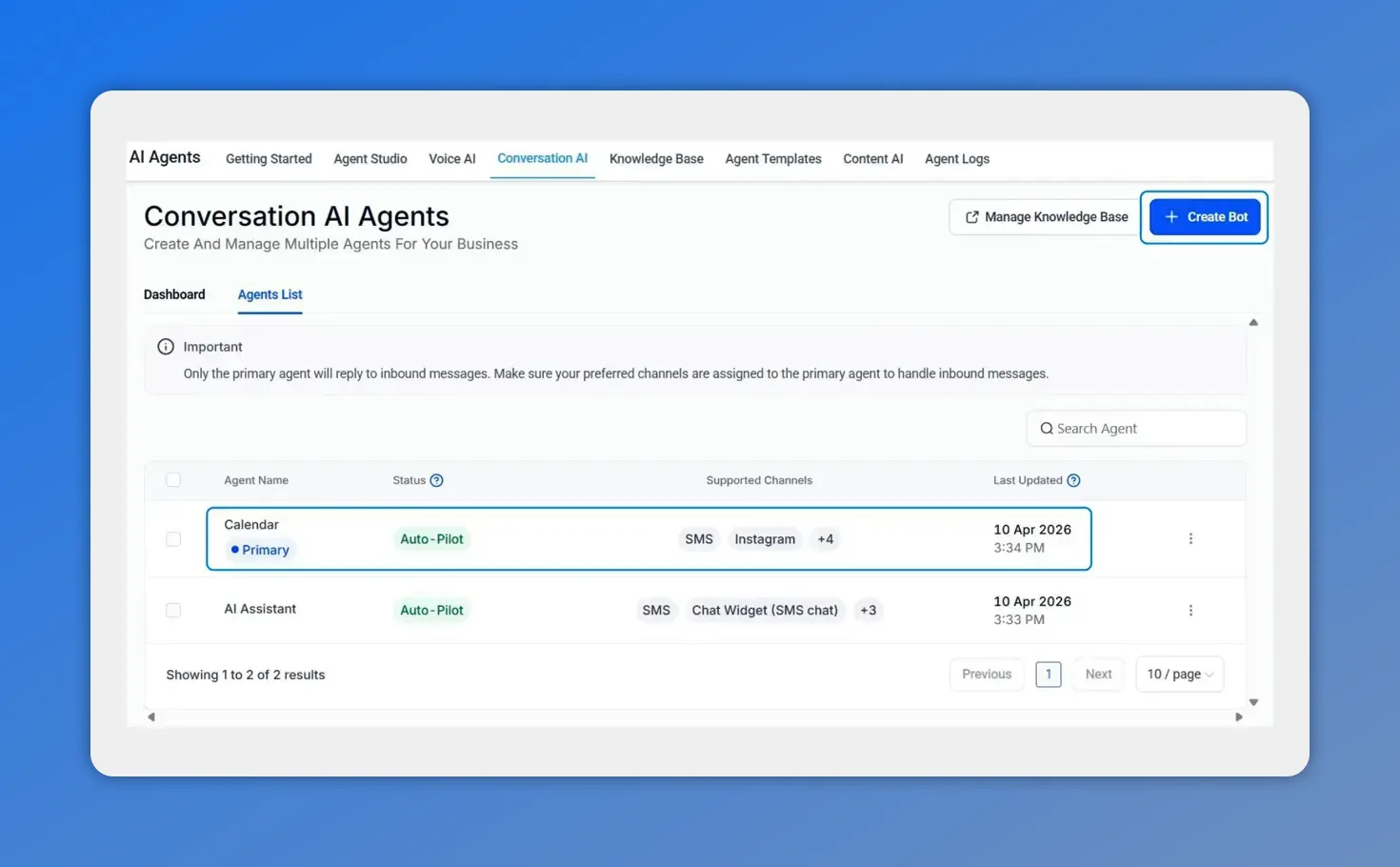The height and width of the screenshot is (867, 1400).
Task: Select the Calendar agent's row checkbox
Action: tap(172, 538)
